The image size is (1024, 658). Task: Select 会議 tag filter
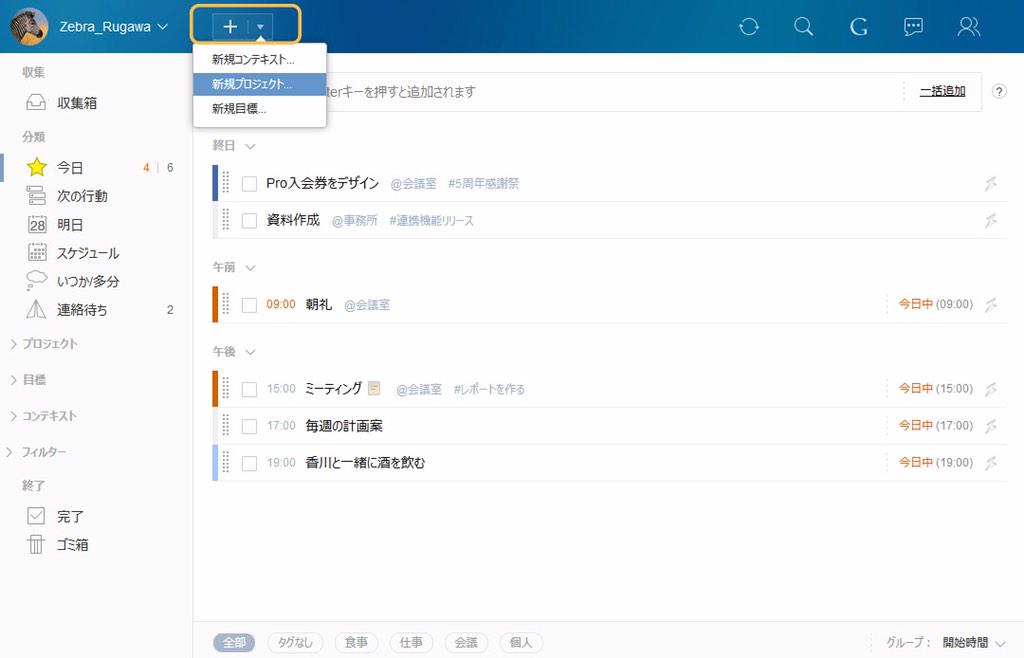tap(466, 642)
